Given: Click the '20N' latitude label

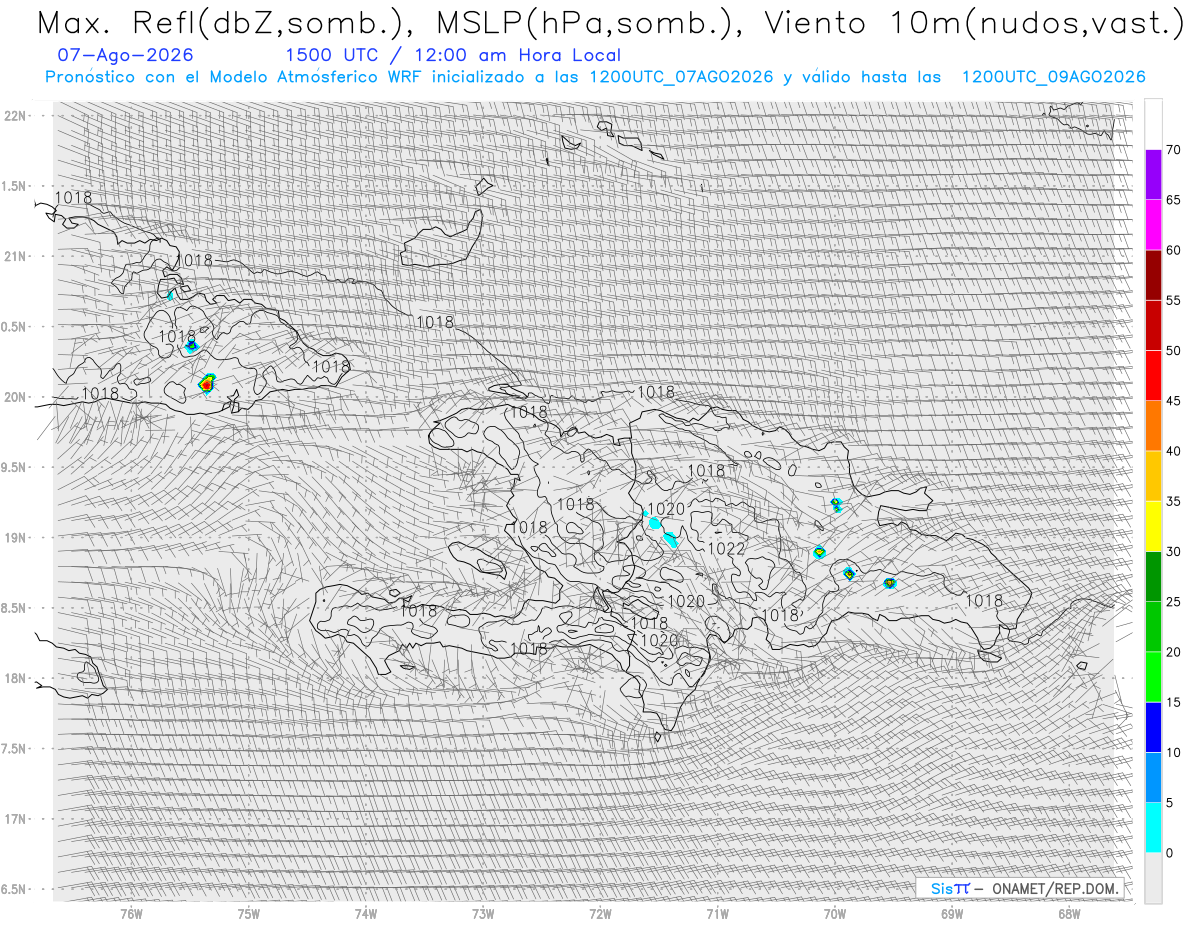Looking at the screenshot, I should 14,397.
